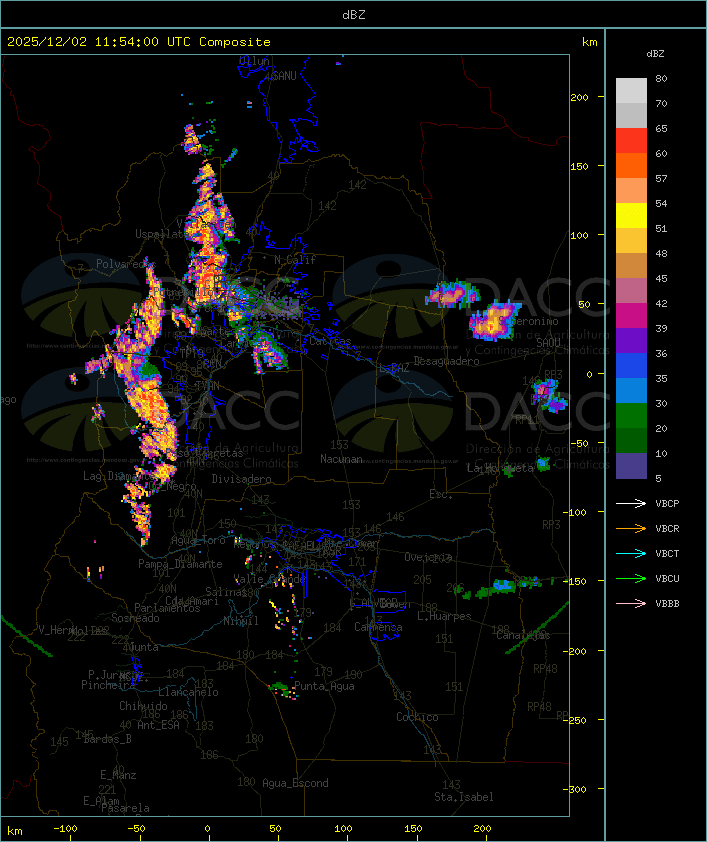Select the yellow 51-54 dBZ swatch
This screenshot has height=842, width=707.
(x=631, y=216)
